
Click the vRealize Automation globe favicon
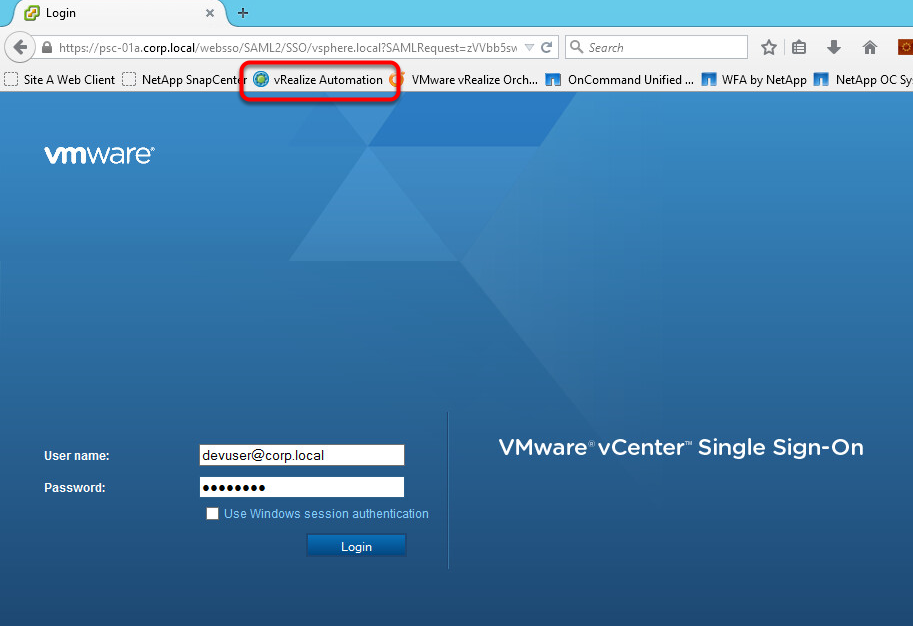click(261, 80)
